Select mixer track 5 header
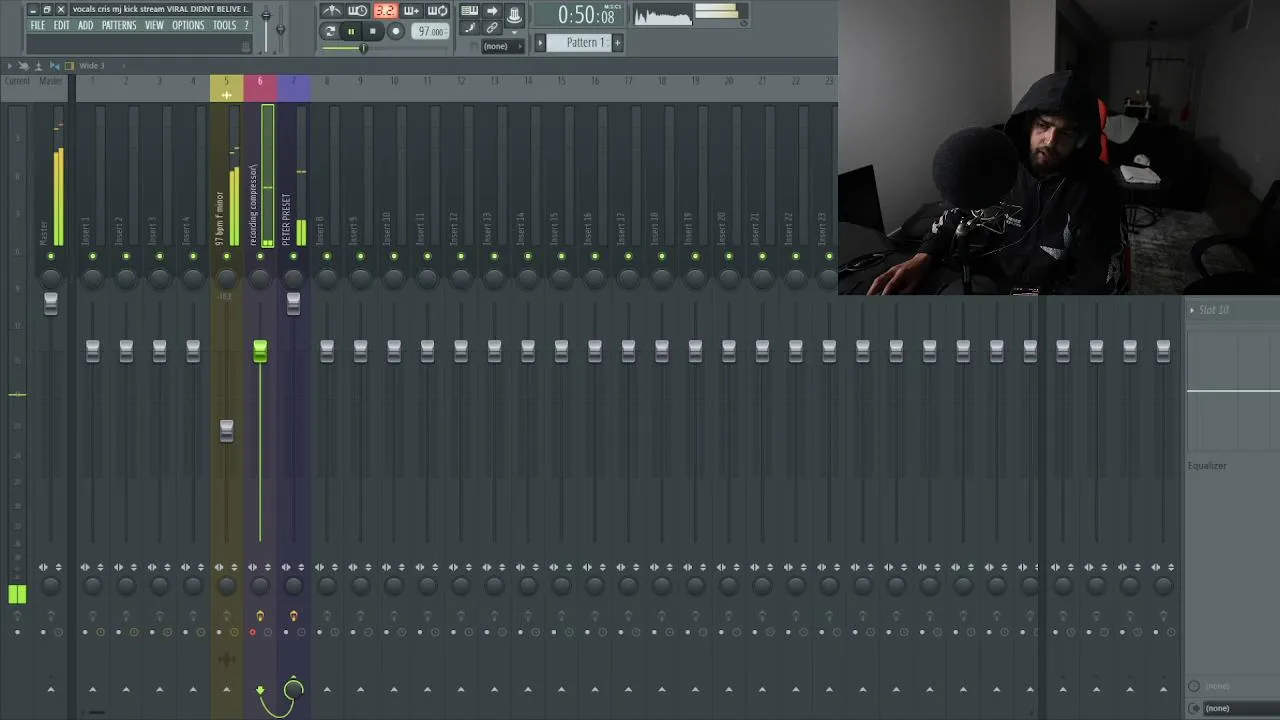This screenshot has height=720, width=1280. [x=226, y=88]
